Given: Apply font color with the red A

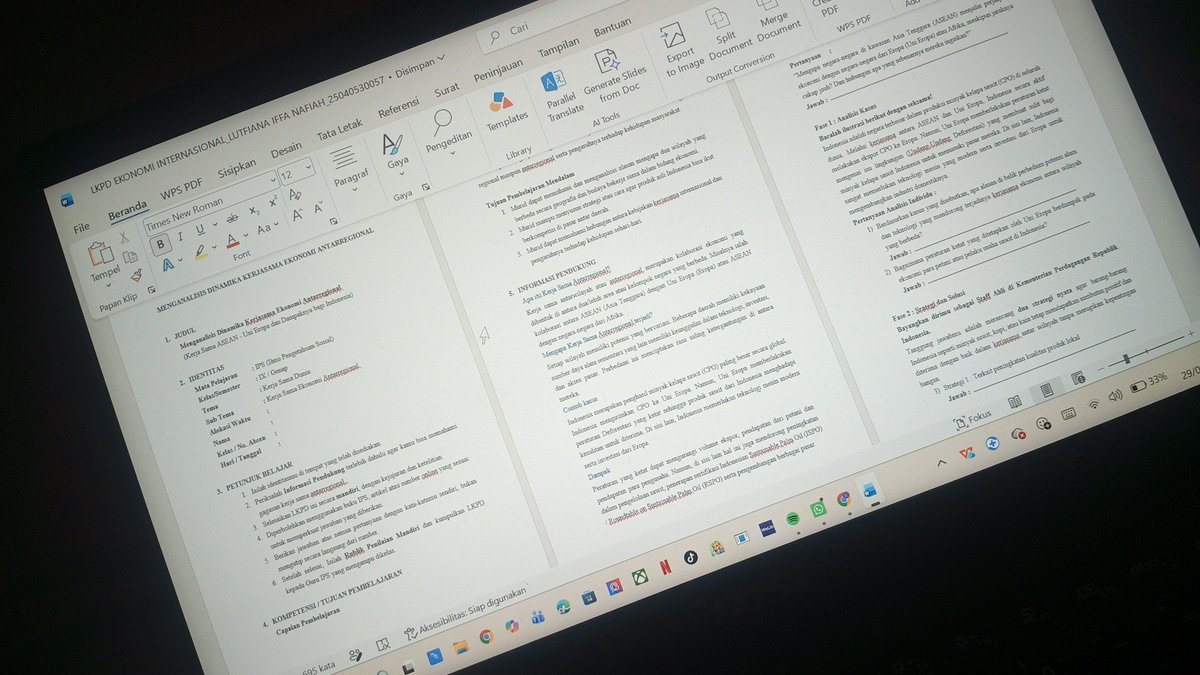Looking at the screenshot, I should coord(232,241).
